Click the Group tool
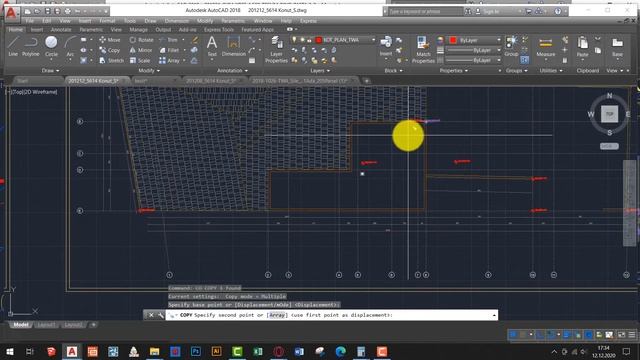 pyautogui.click(x=511, y=46)
